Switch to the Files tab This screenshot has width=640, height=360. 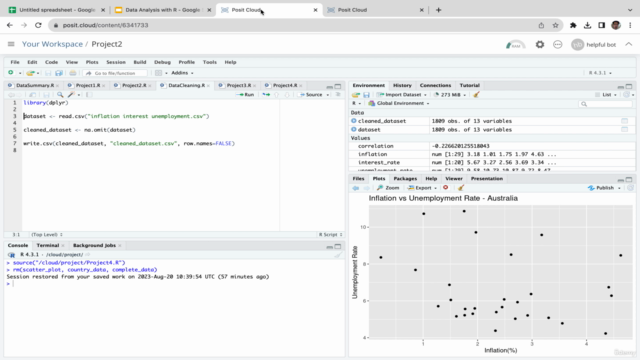pyautogui.click(x=358, y=179)
